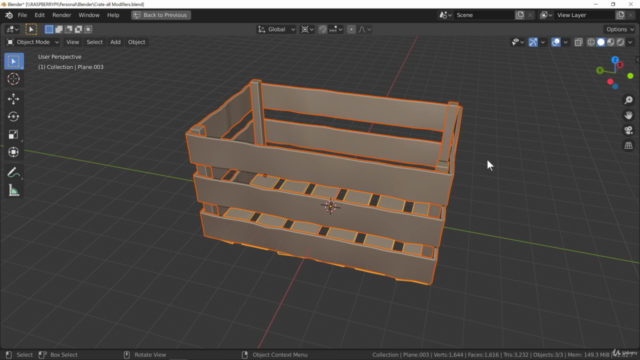Viewport: 640px width, 360px height.
Task: Expand the Options dropdown
Action: (620, 29)
